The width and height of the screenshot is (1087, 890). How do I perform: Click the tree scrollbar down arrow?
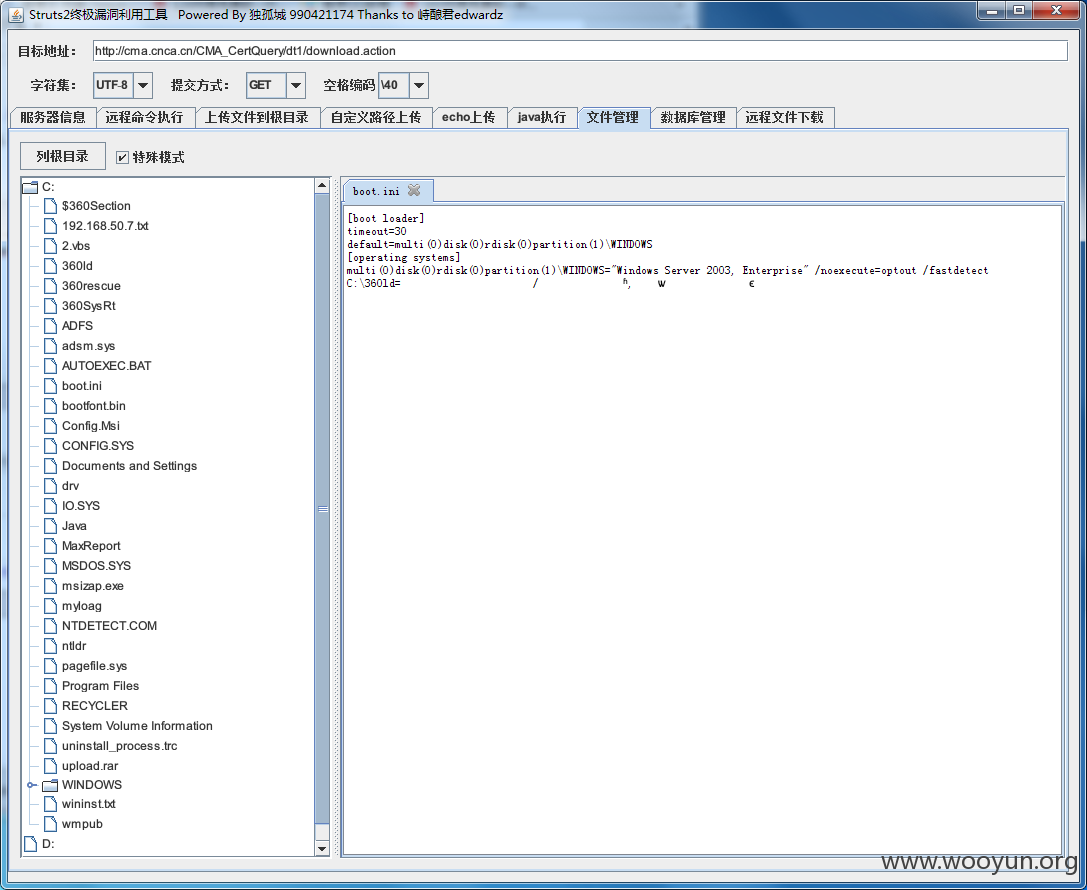click(322, 848)
